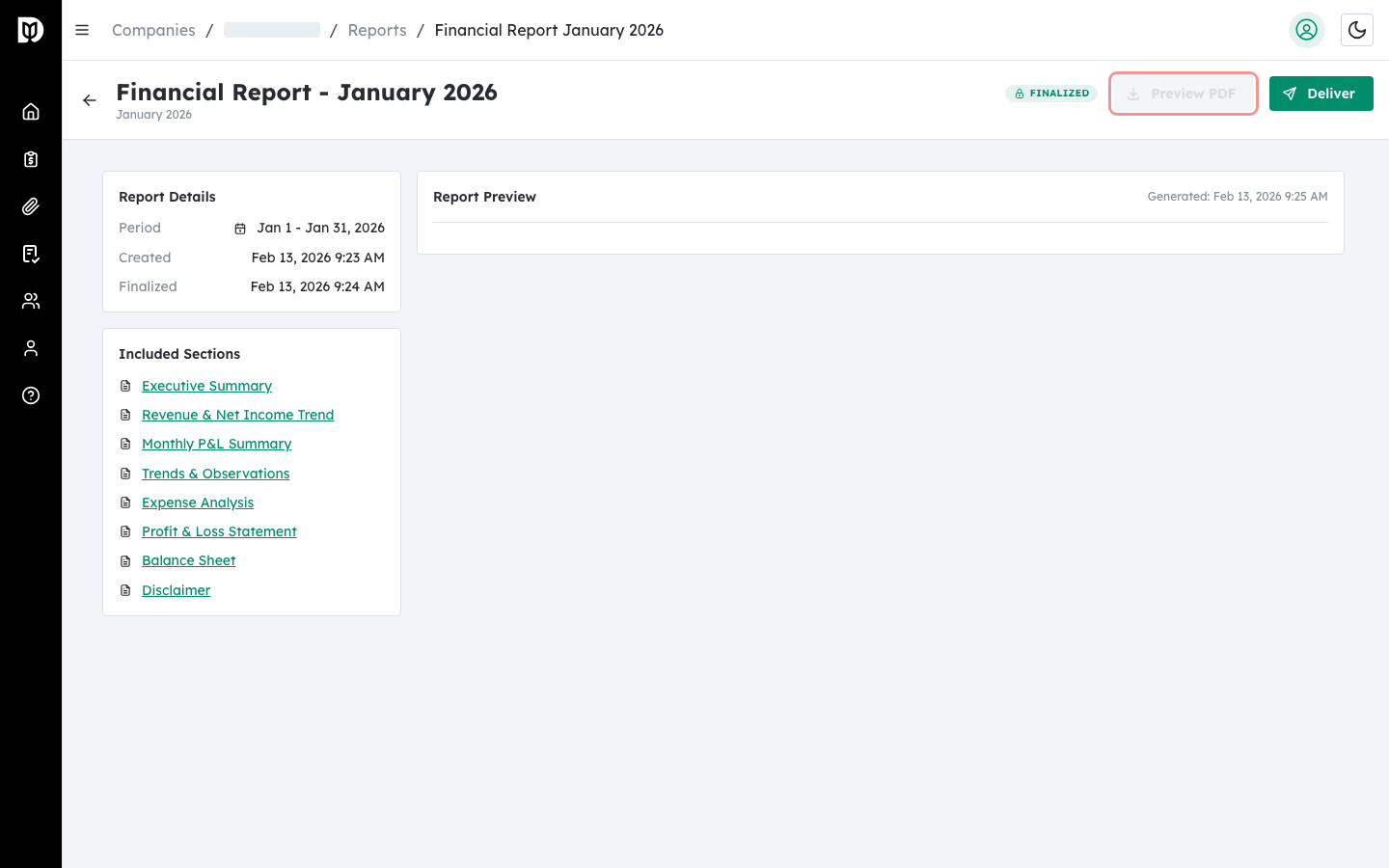Viewport: 1389px width, 868px height.
Task: Open attachments via the paperclip icon
Action: pyautogui.click(x=31, y=205)
